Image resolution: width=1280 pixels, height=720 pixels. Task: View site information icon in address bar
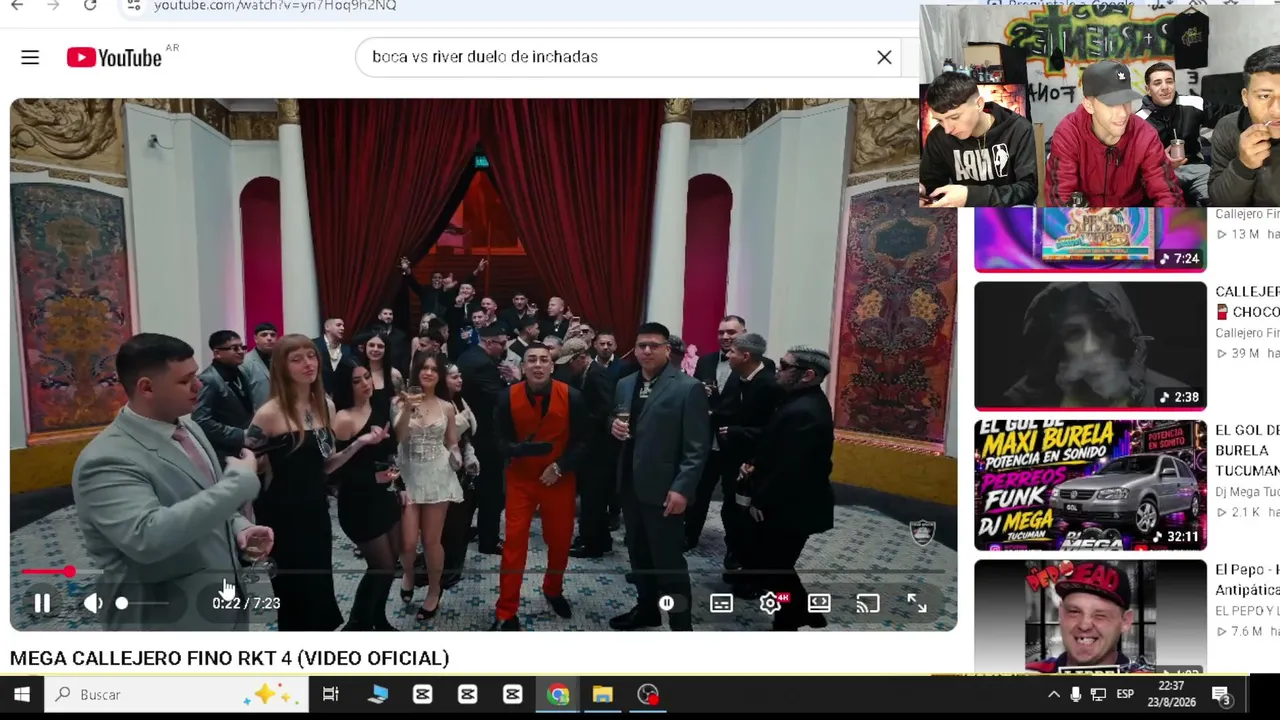(x=134, y=6)
